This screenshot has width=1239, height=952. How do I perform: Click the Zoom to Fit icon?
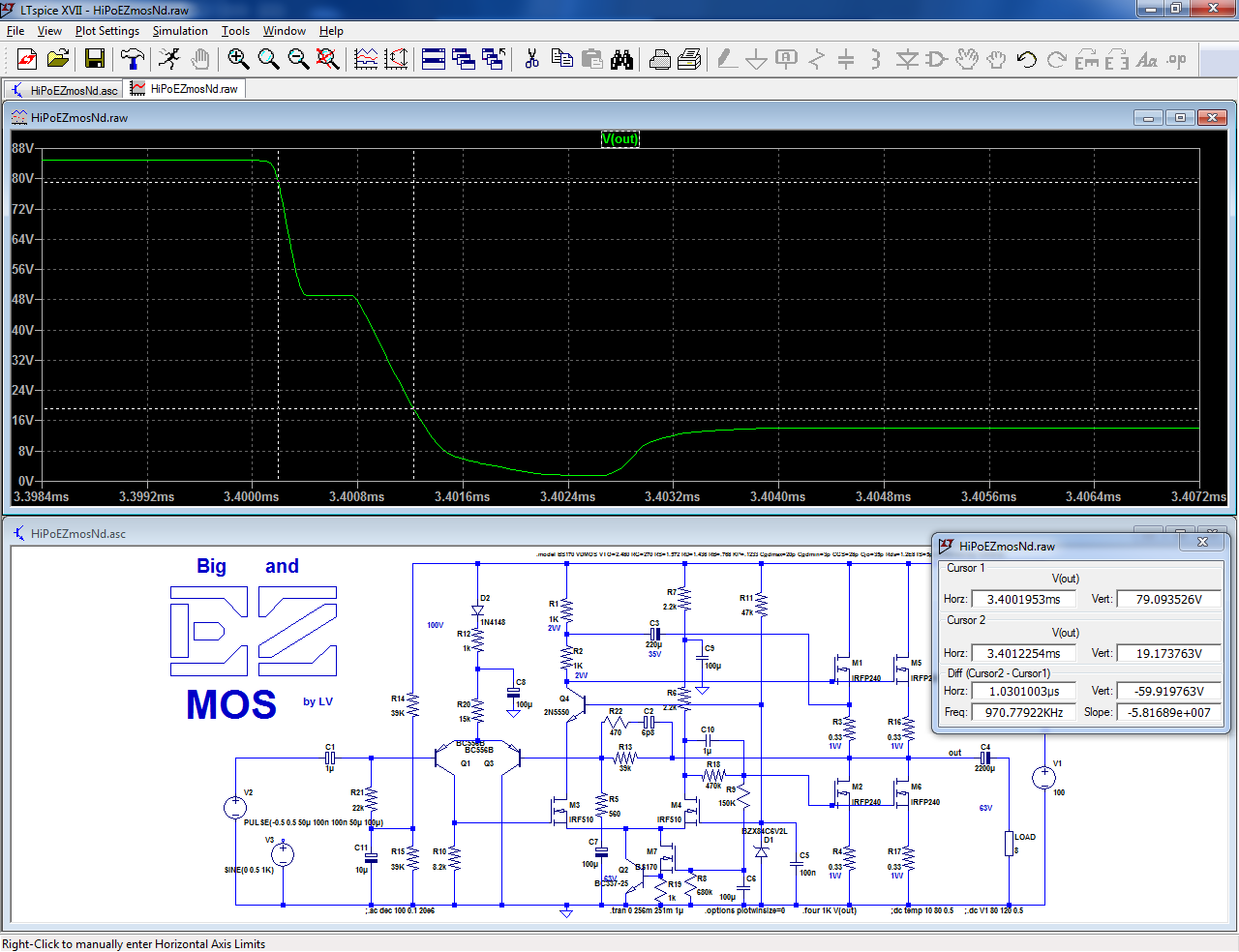coord(328,59)
